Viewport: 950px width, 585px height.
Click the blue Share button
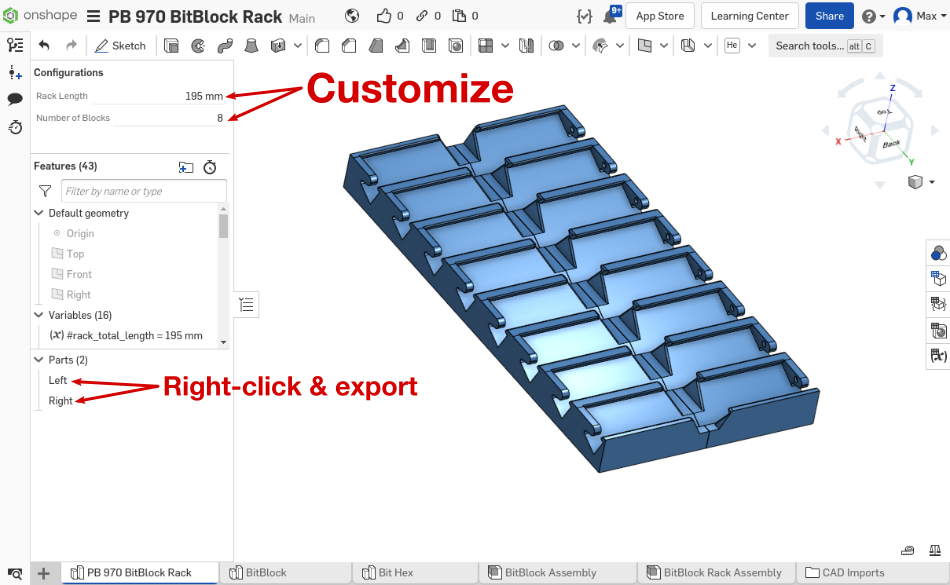(829, 16)
